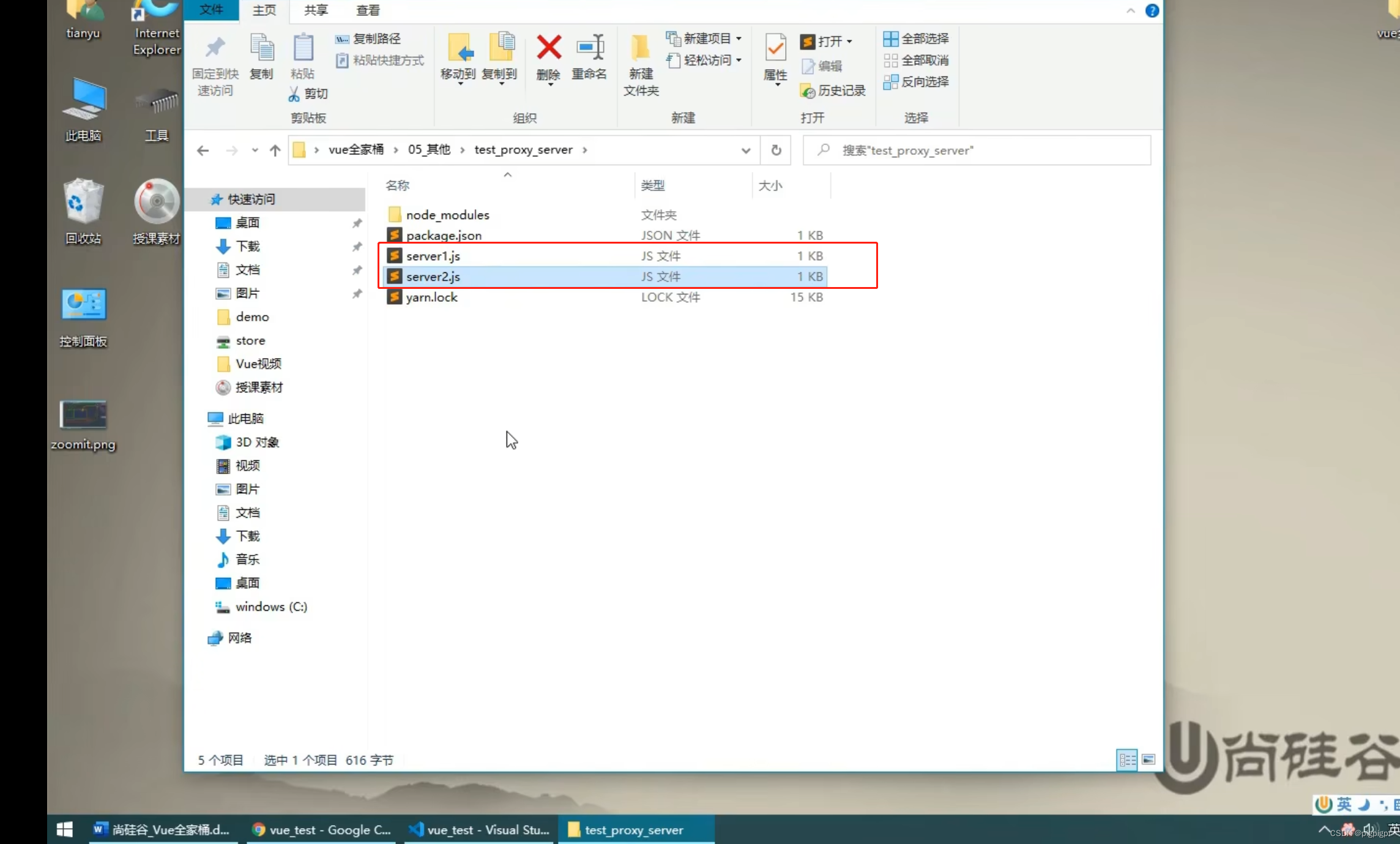Switch to the View ribbon tab
Image resolution: width=1400 pixels, height=844 pixels.
click(x=368, y=10)
